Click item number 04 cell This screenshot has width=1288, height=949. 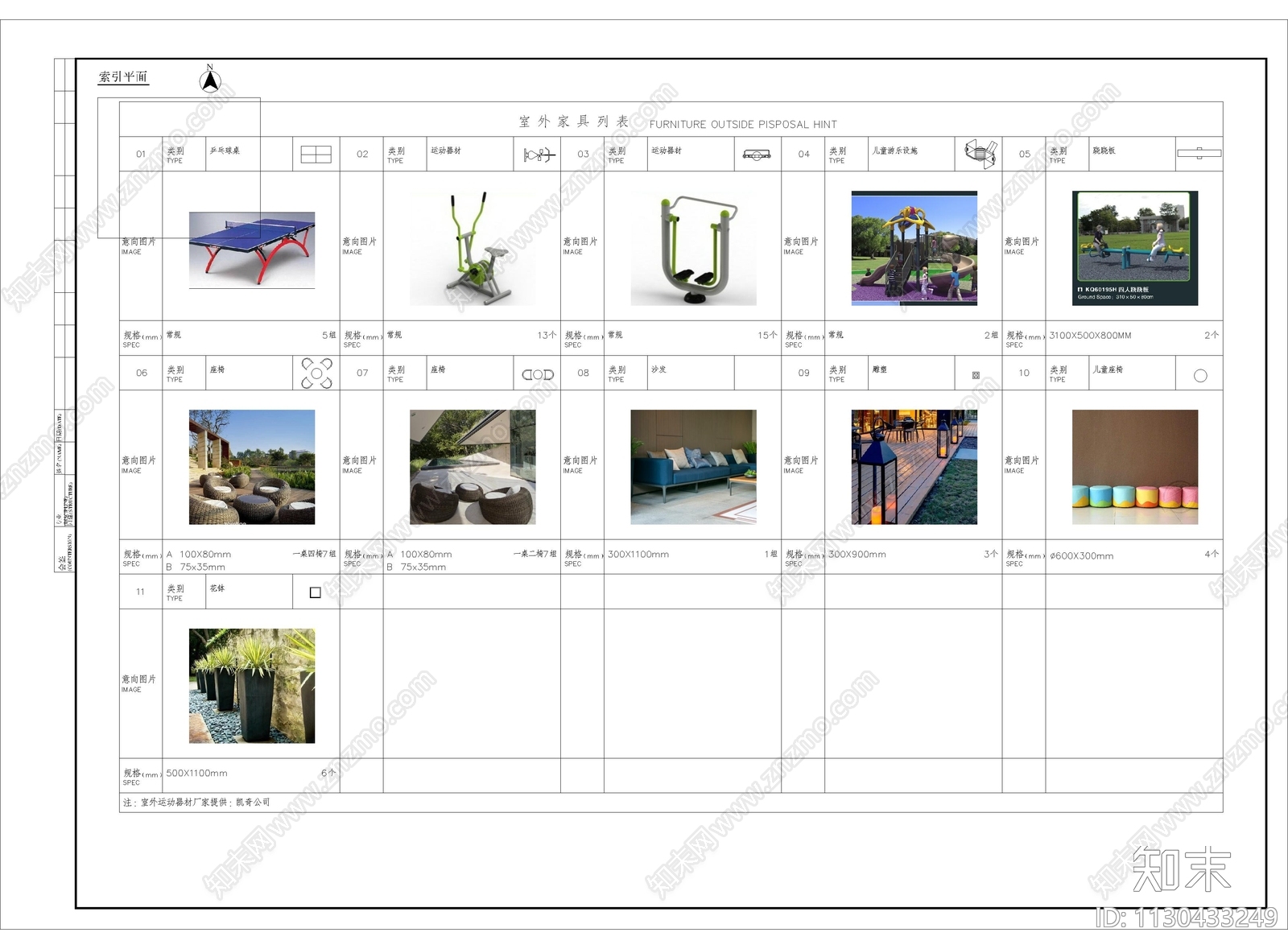coord(803,154)
